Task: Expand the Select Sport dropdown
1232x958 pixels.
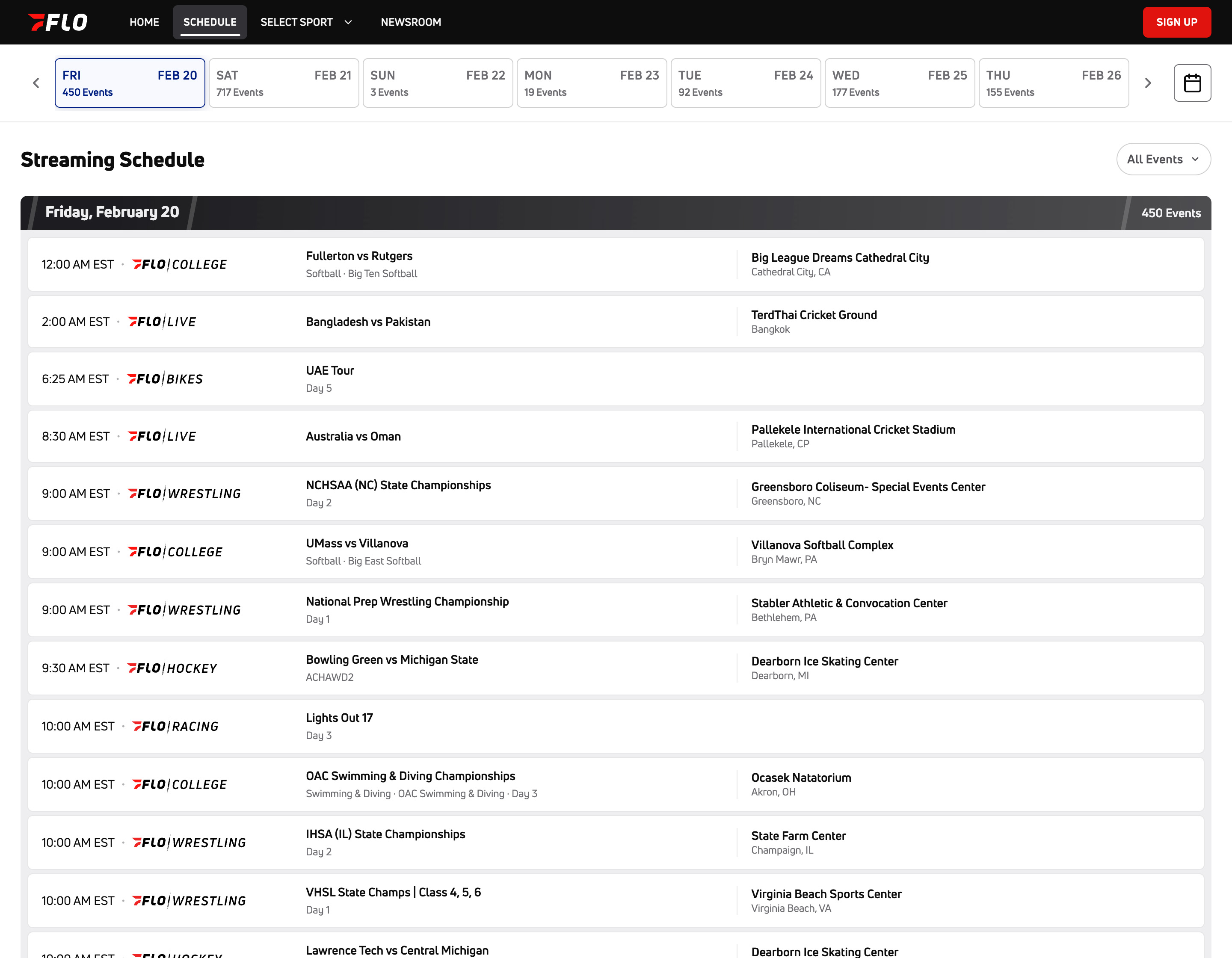Action: click(x=306, y=22)
